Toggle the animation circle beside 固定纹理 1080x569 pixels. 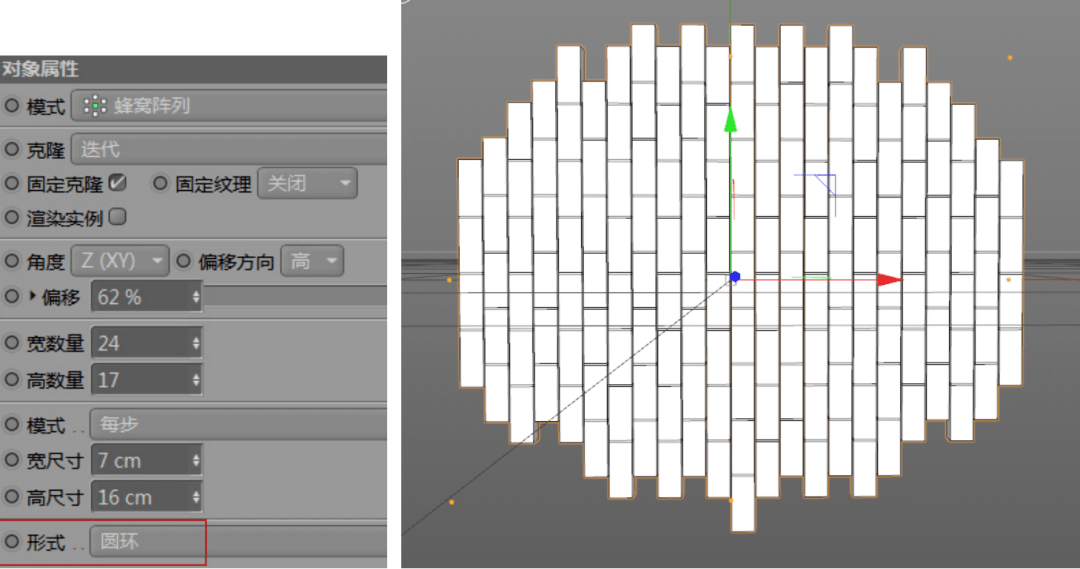click(x=160, y=183)
